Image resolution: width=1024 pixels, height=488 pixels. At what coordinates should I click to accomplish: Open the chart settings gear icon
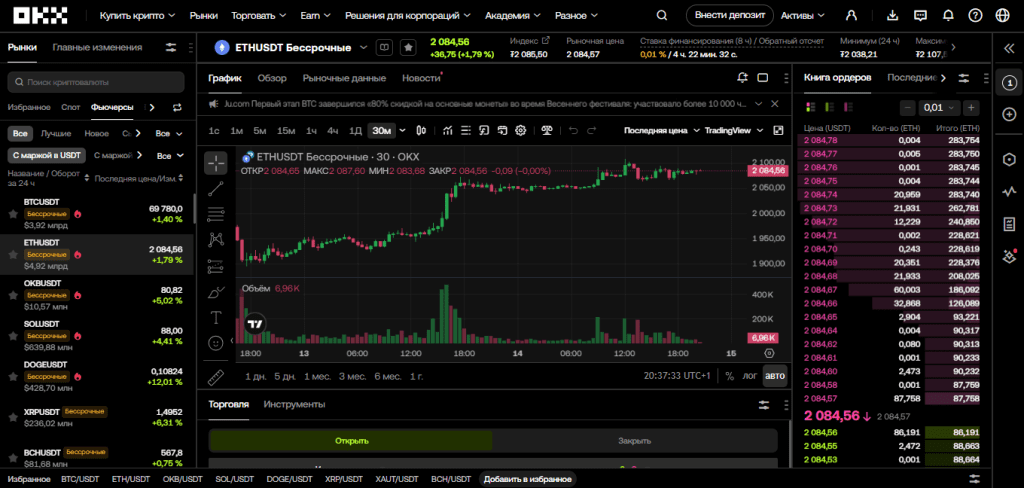coord(520,130)
